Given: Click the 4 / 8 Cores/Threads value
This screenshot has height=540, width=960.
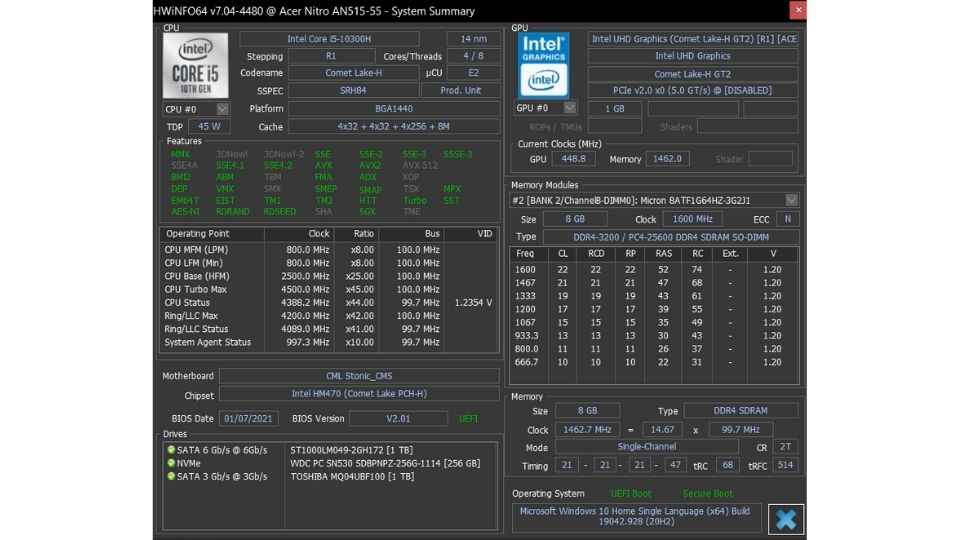Looking at the screenshot, I should coord(473,56).
